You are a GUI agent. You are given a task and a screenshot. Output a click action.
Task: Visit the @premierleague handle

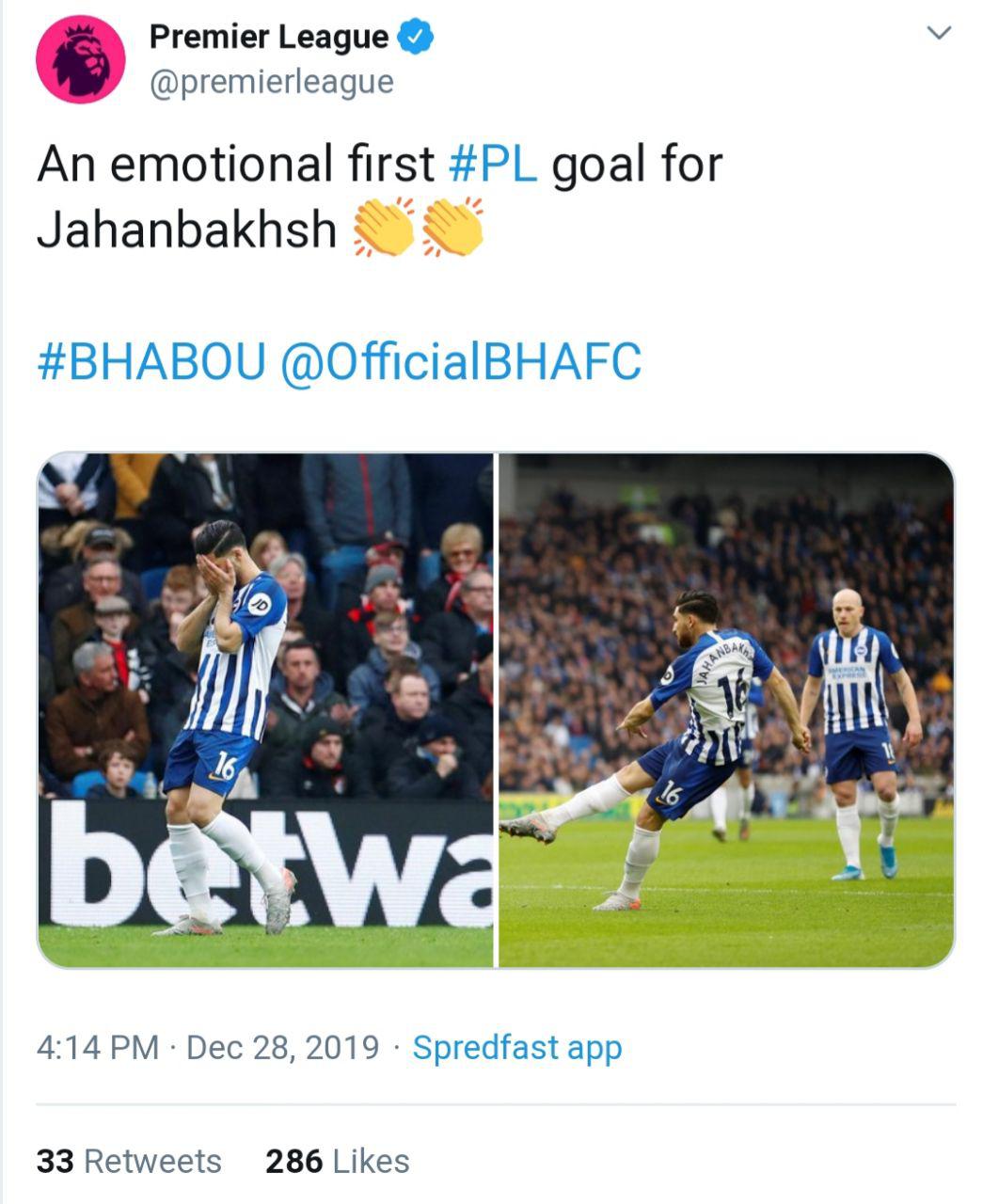[x=271, y=82]
